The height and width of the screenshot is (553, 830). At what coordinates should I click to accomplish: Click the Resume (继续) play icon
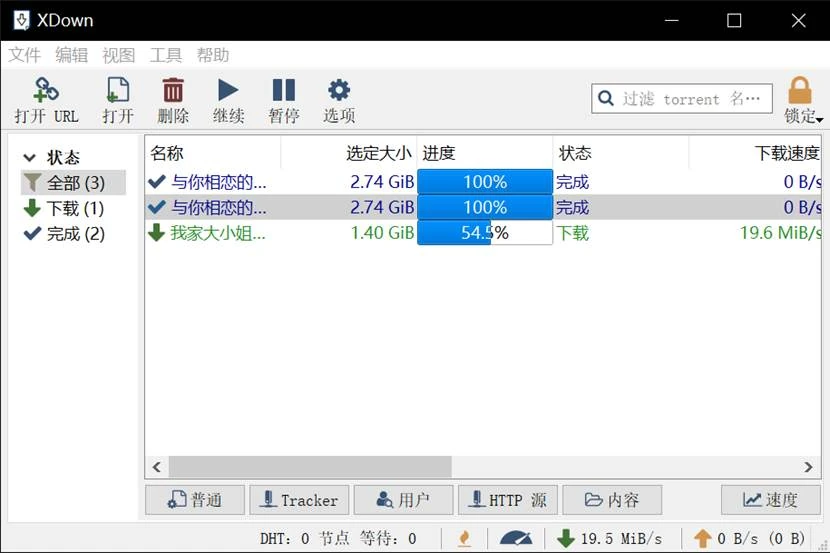pos(228,90)
